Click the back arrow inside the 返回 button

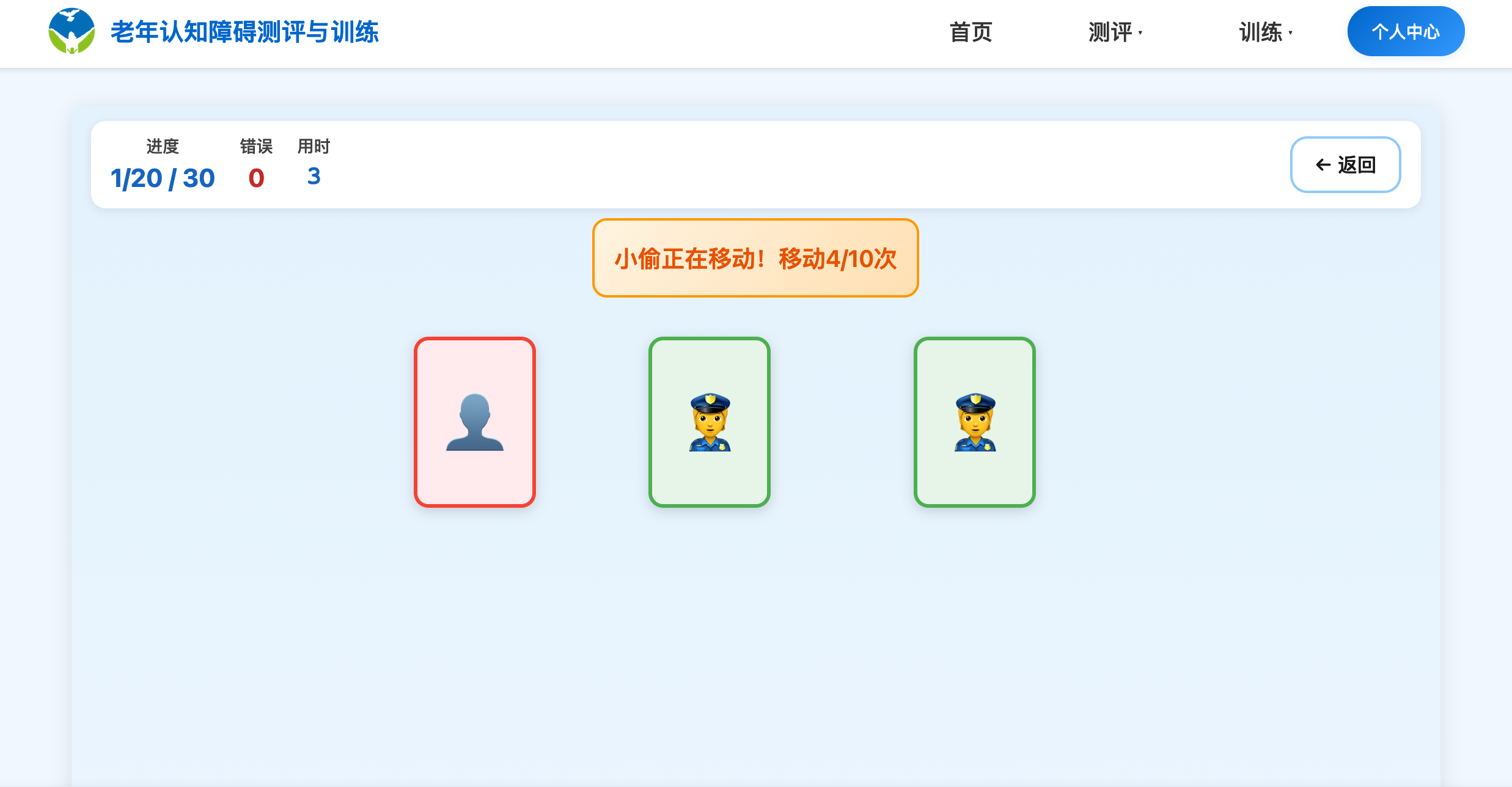1322,164
